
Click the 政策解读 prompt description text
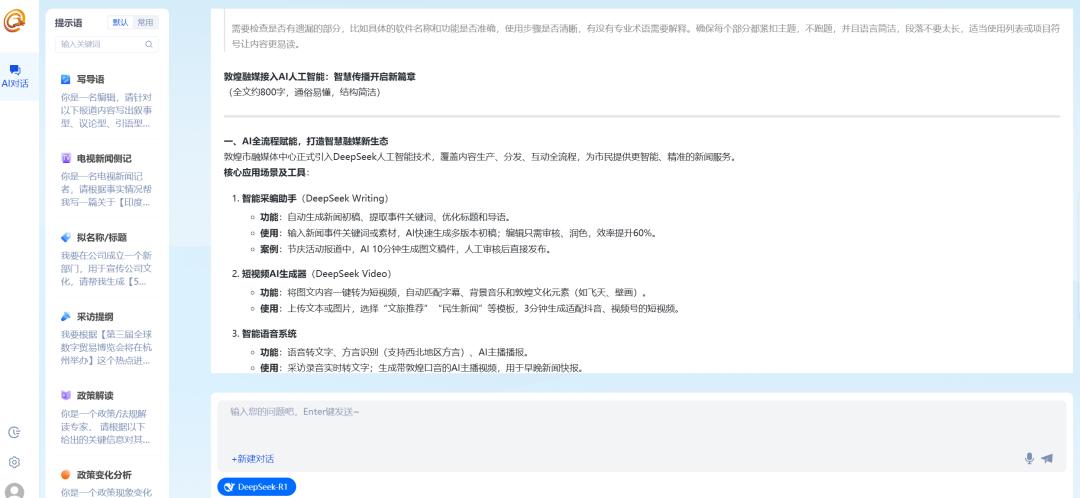coord(106,426)
